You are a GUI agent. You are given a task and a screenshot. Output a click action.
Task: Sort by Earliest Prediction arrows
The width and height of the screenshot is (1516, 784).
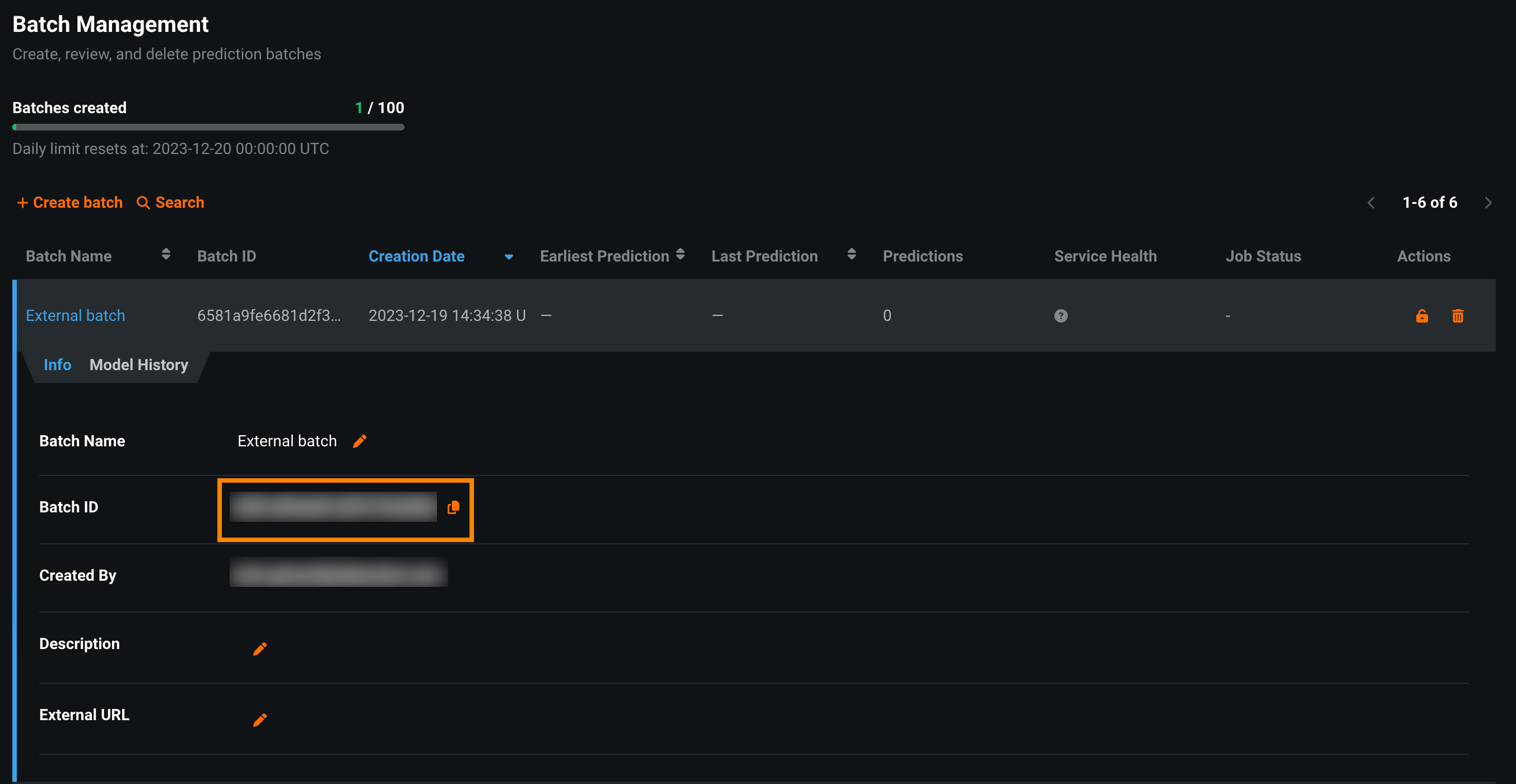(x=680, y=254)
